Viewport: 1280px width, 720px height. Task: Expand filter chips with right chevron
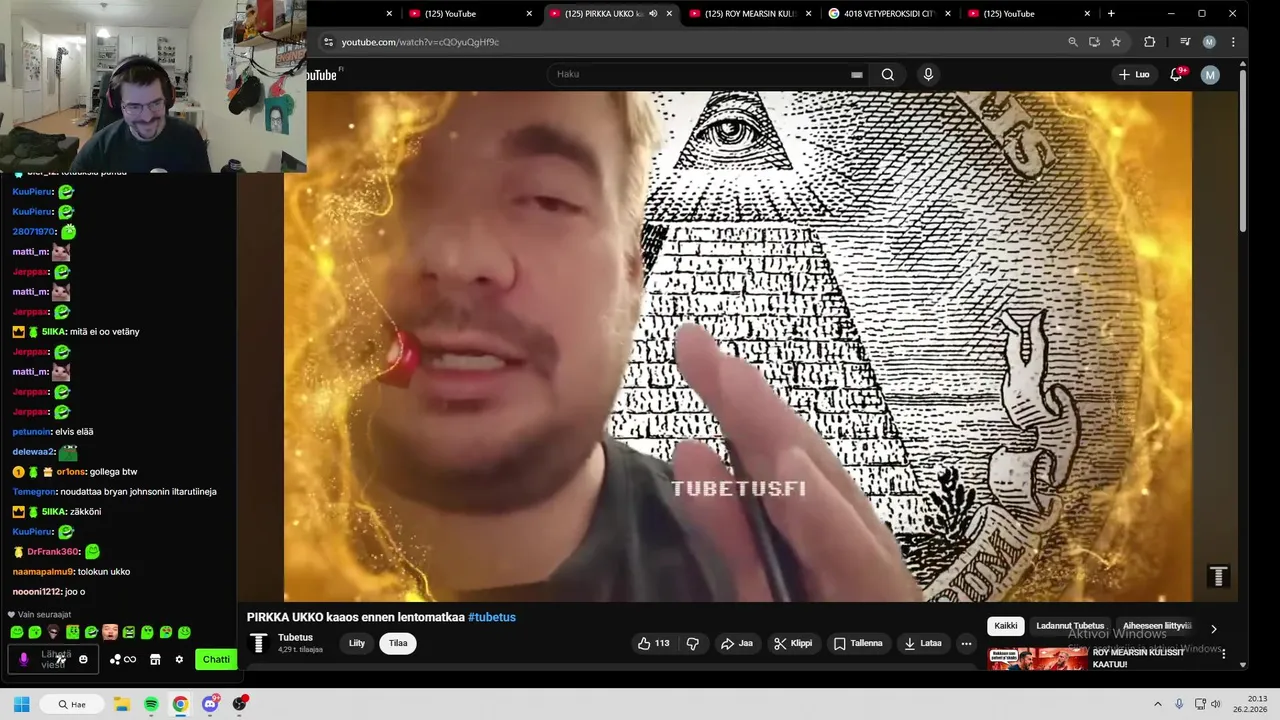point(1214,629)
